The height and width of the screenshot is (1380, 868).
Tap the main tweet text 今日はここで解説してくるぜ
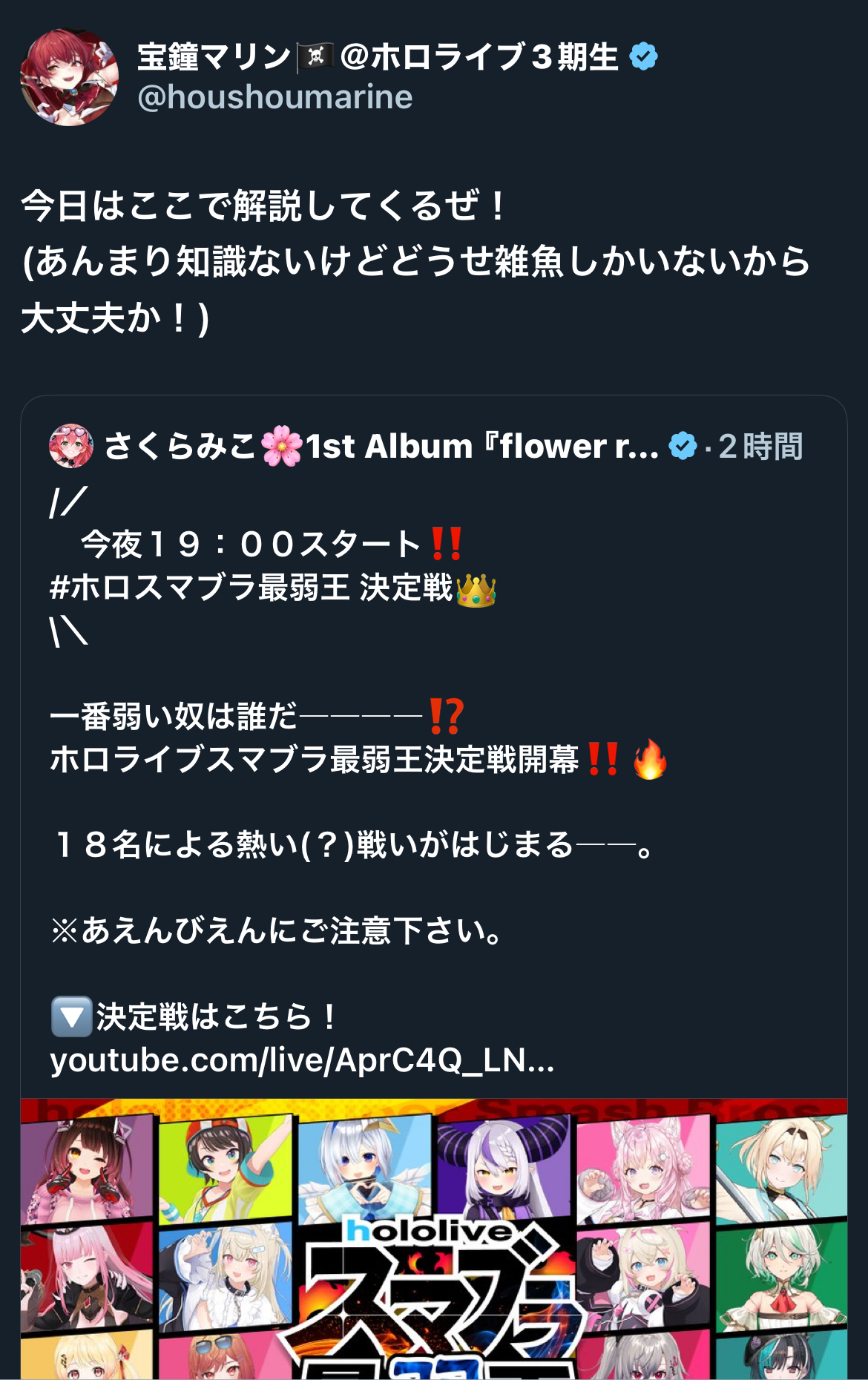tap(263, 206)
